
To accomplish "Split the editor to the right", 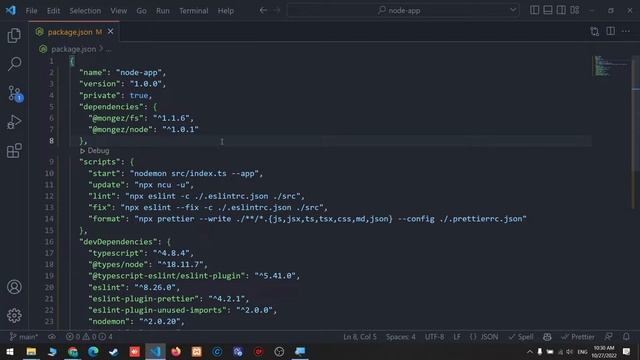I will click(x=611, y=31).
